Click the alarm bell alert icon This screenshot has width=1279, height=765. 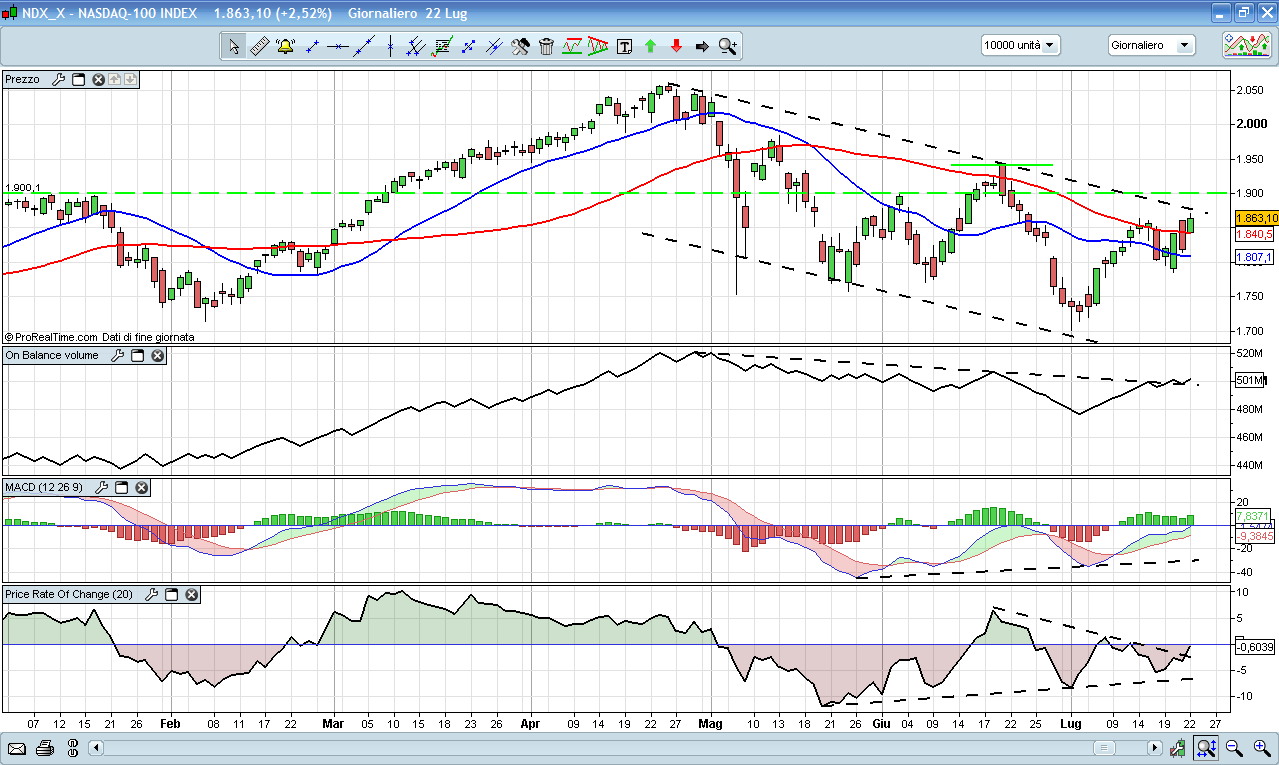[286, 46]
